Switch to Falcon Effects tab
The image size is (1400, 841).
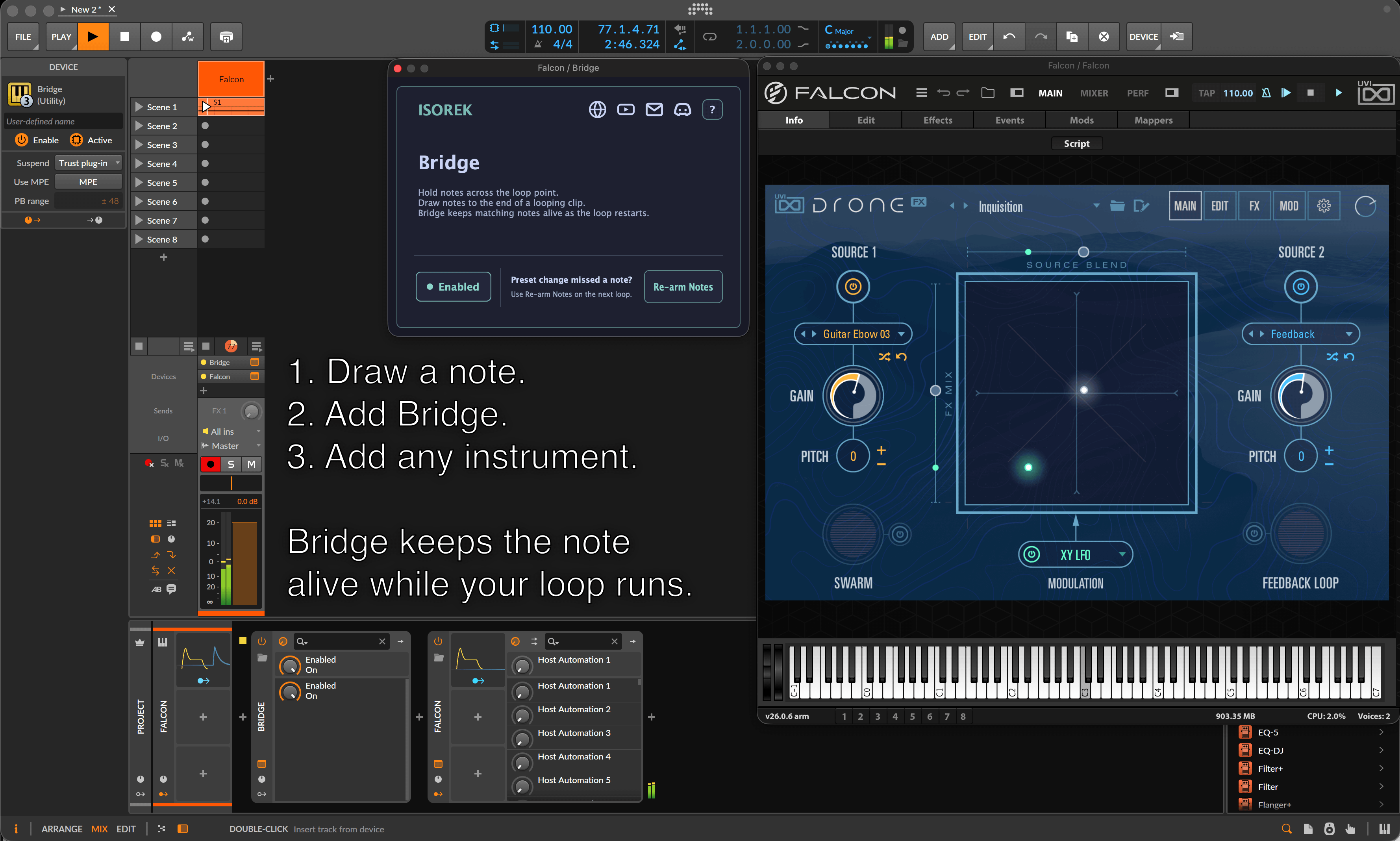pyautogui.click(x=938, y=120)
